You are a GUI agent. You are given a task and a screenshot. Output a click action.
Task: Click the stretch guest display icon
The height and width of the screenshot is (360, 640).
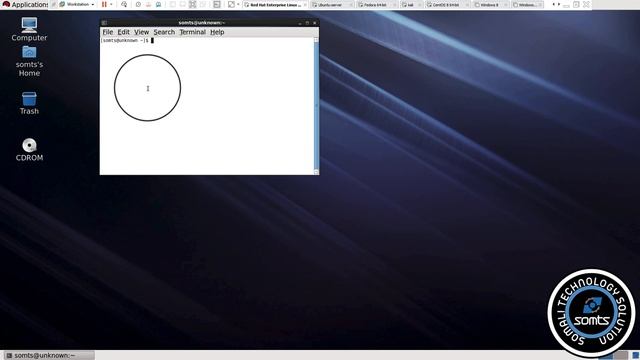click(x=231, y=4)
